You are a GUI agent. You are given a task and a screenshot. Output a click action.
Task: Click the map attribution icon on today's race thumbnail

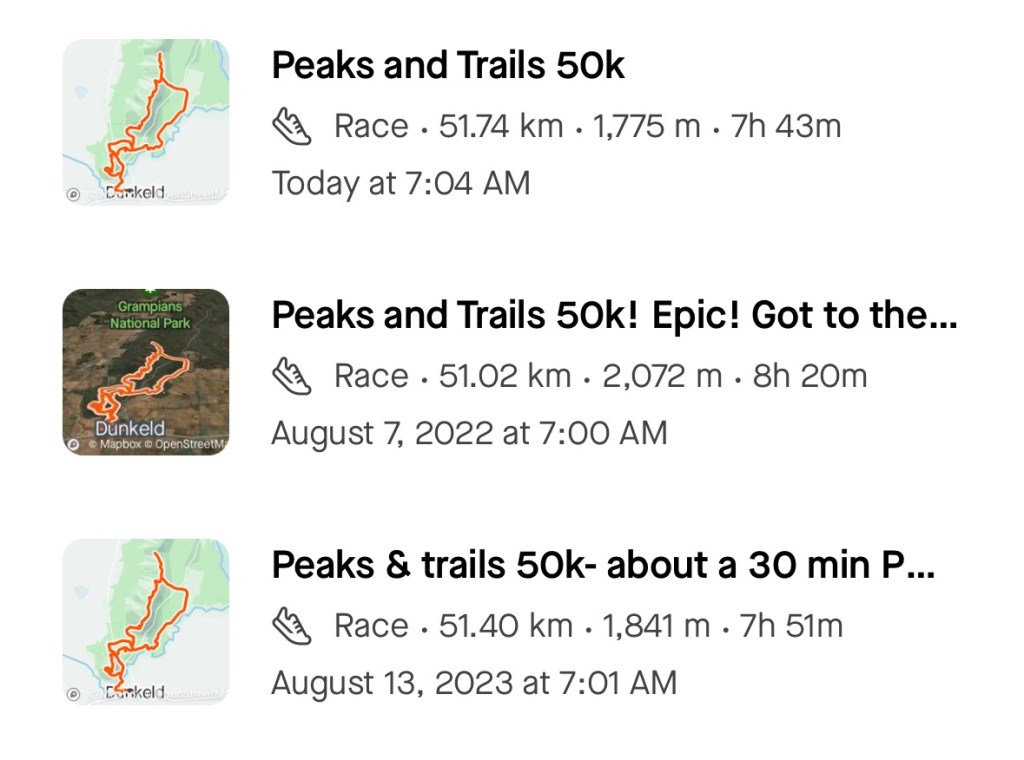(73, 195)
